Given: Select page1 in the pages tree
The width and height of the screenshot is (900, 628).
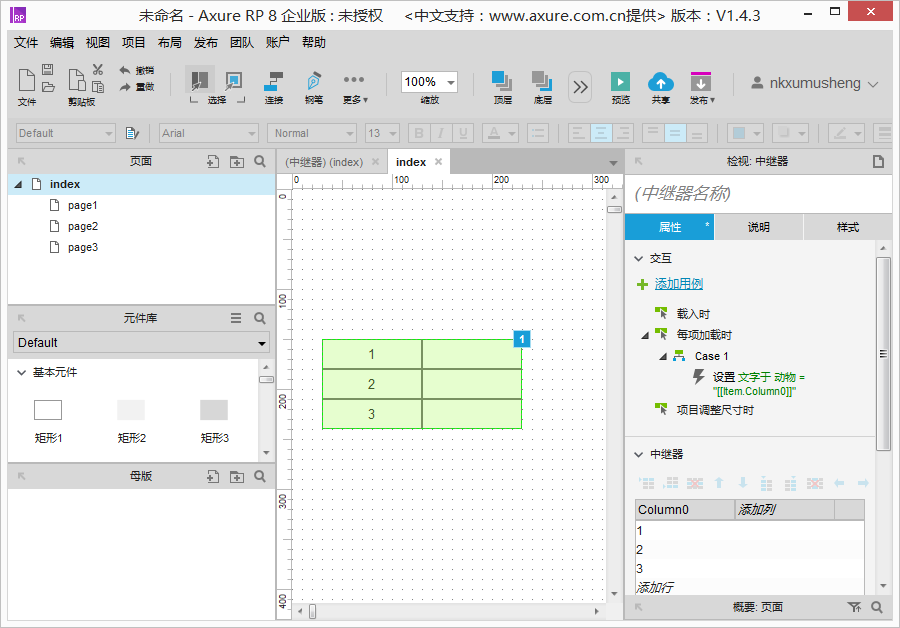Looking at the screenshot, I should point(83,206).
